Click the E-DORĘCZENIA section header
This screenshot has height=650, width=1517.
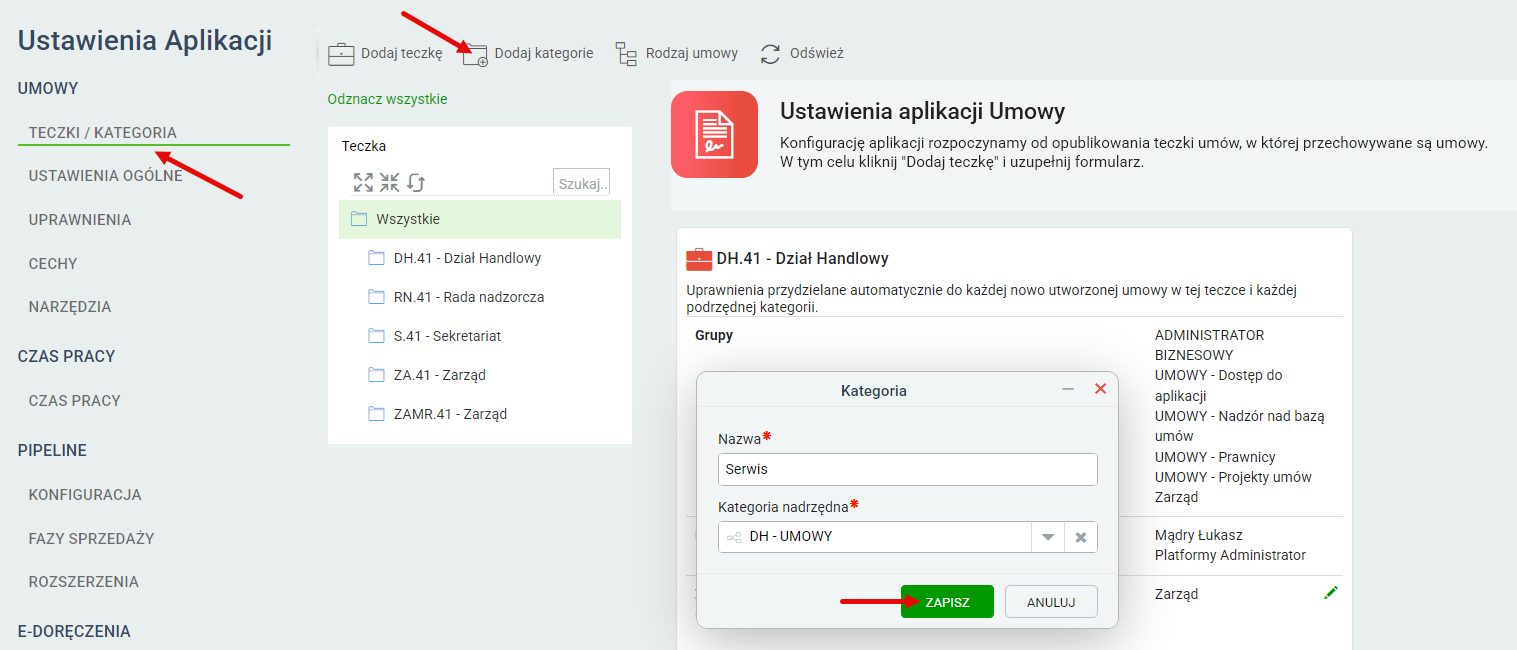74,632
